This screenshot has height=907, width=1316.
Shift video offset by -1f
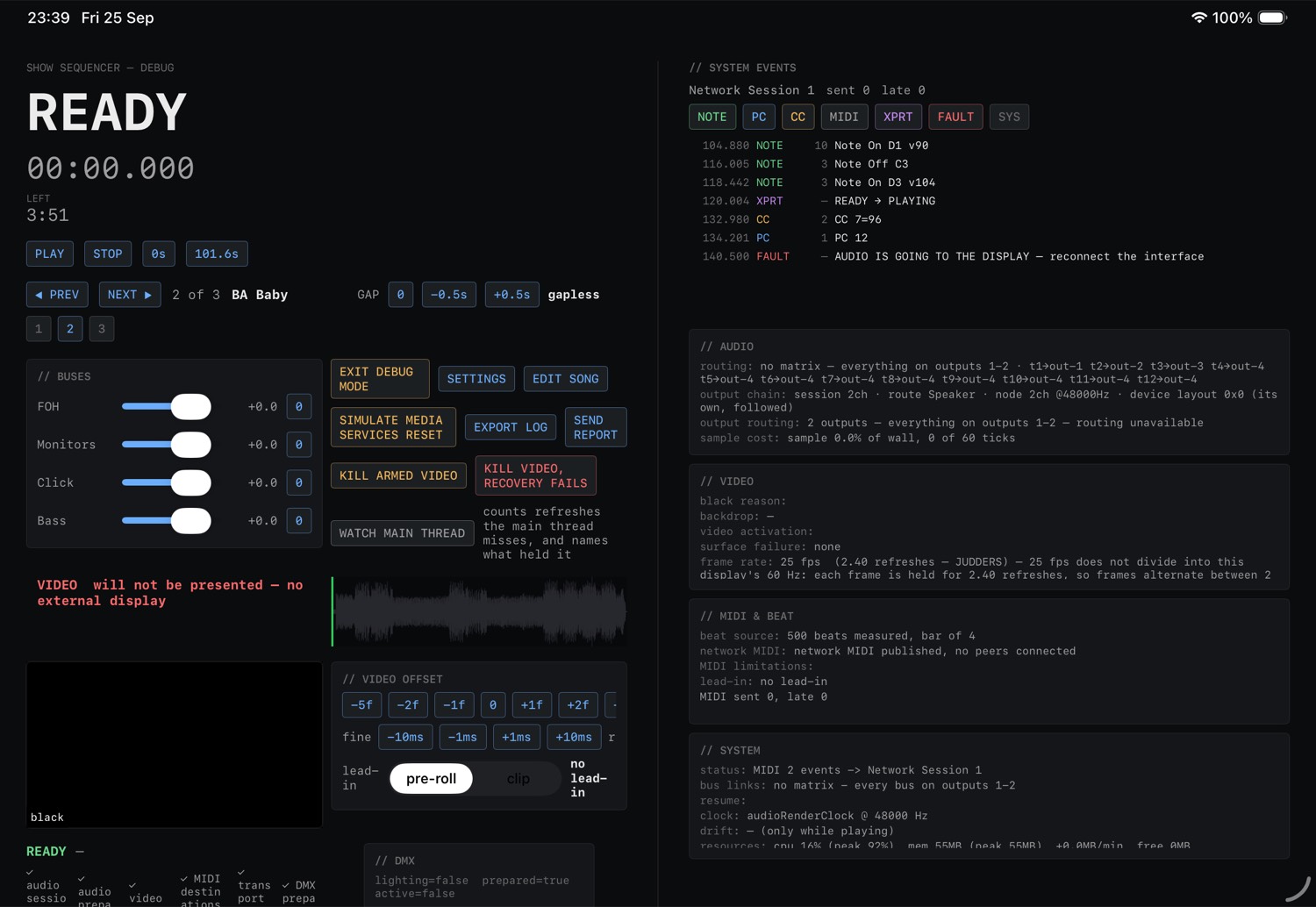[x=454, y=704]
